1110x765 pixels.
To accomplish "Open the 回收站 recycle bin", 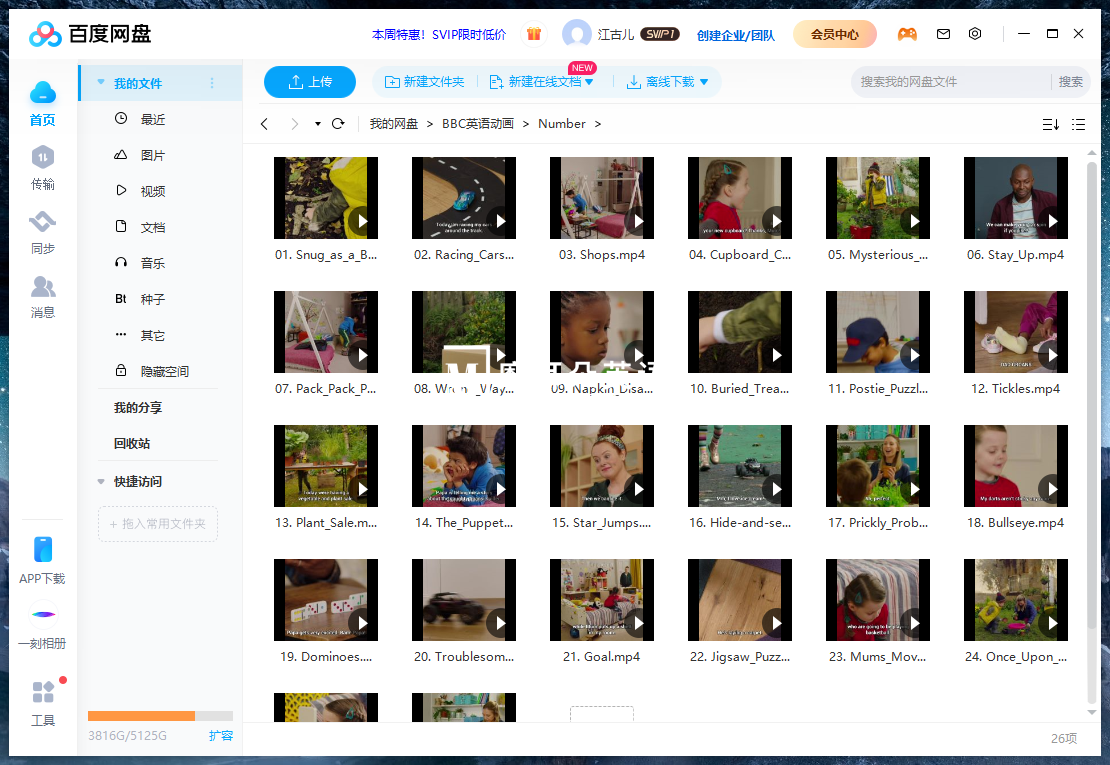I will (132, 443).
